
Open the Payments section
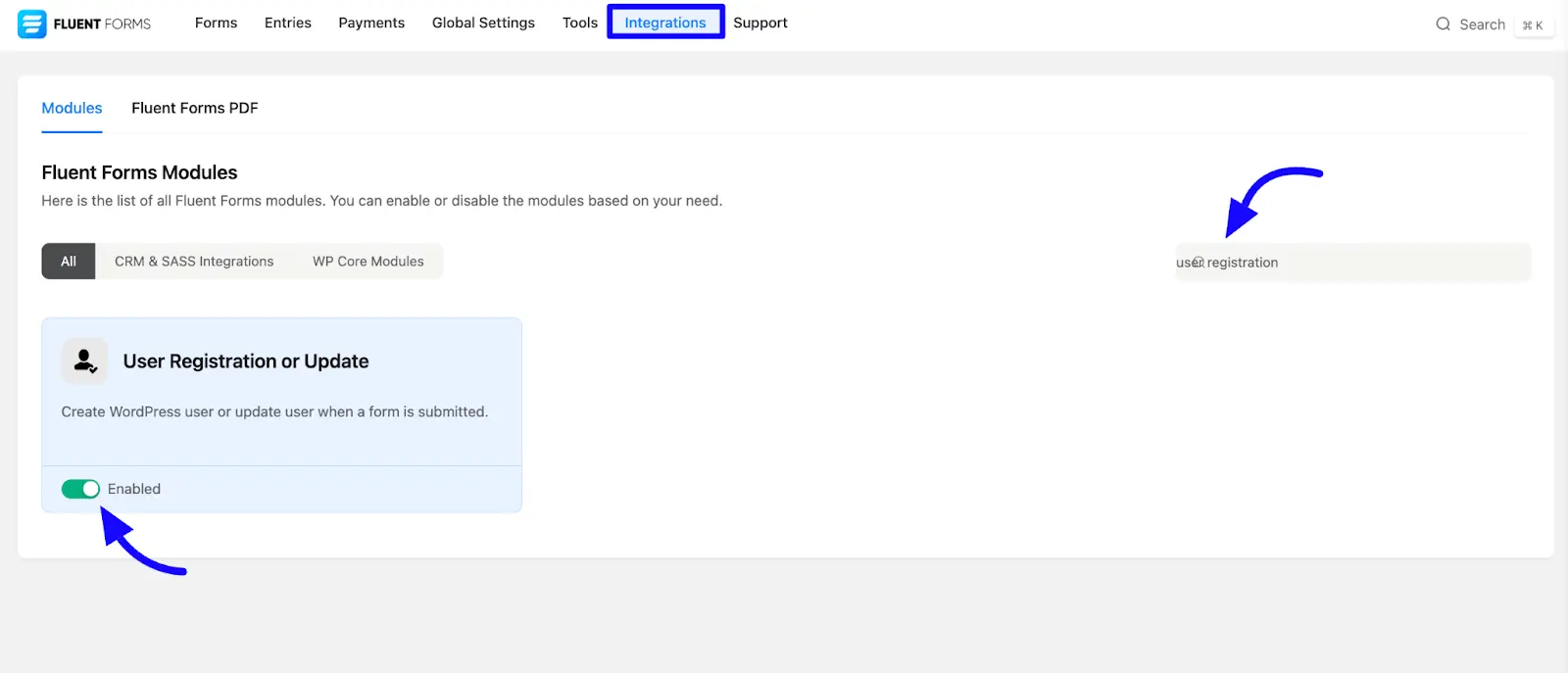pos(371,23)
